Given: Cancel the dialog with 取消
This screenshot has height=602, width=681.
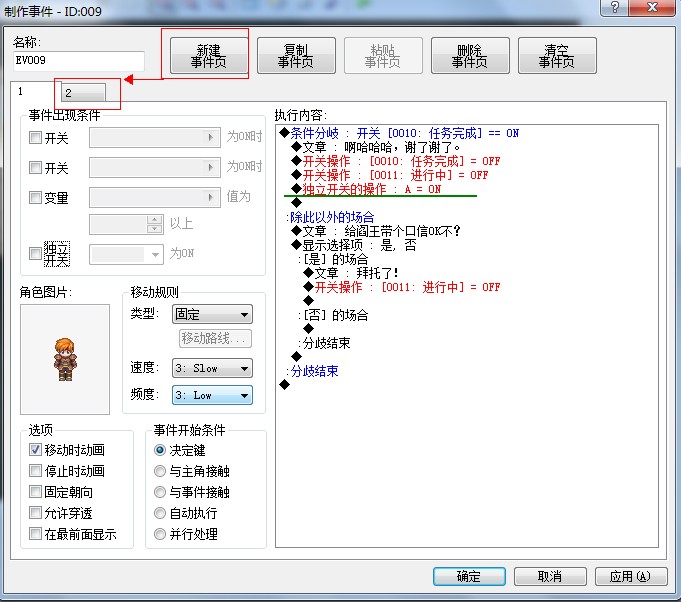Looking at the screenshot, I should pyautogui.click(x=550, y=576).
